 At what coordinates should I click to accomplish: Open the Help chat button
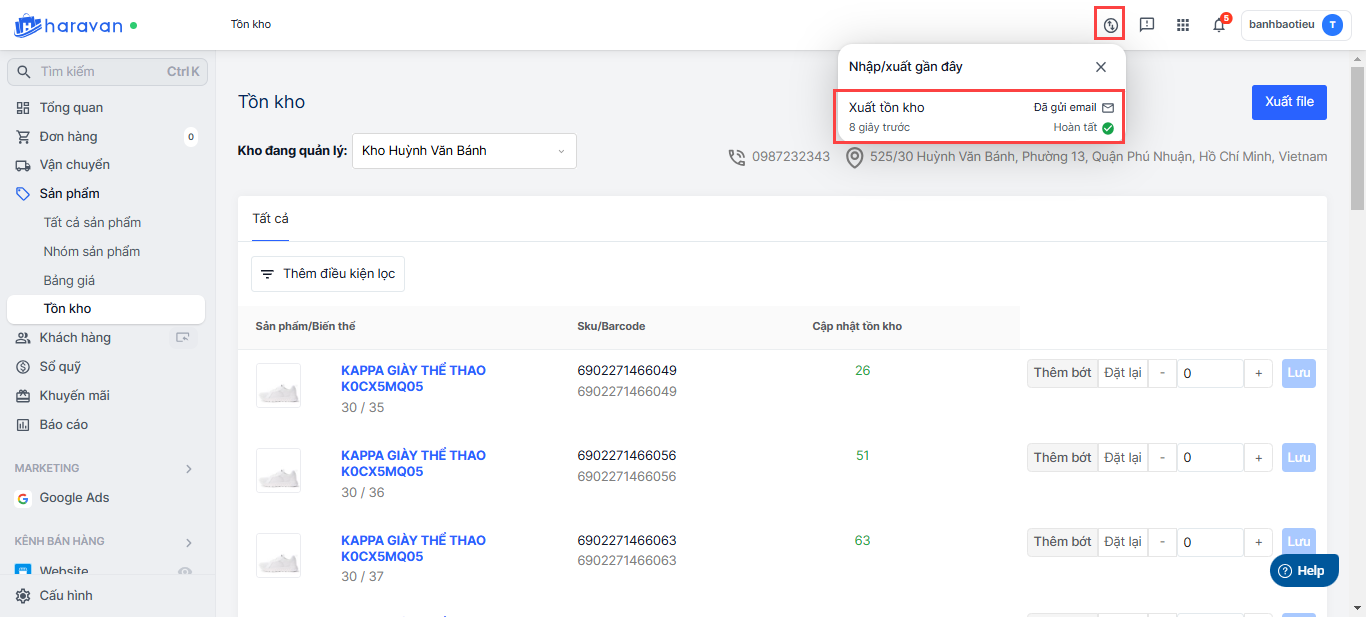[1304, 570]
